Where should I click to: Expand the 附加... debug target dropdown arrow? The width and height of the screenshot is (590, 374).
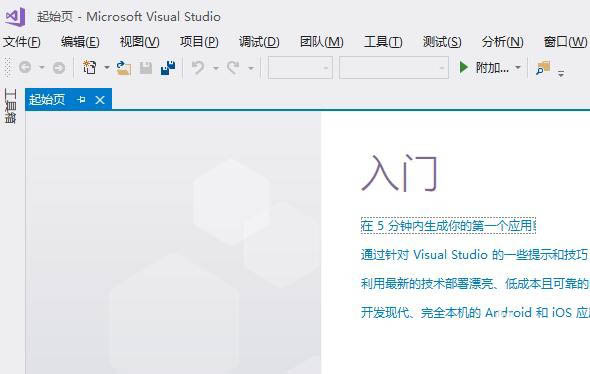click(x=518, y=68)
